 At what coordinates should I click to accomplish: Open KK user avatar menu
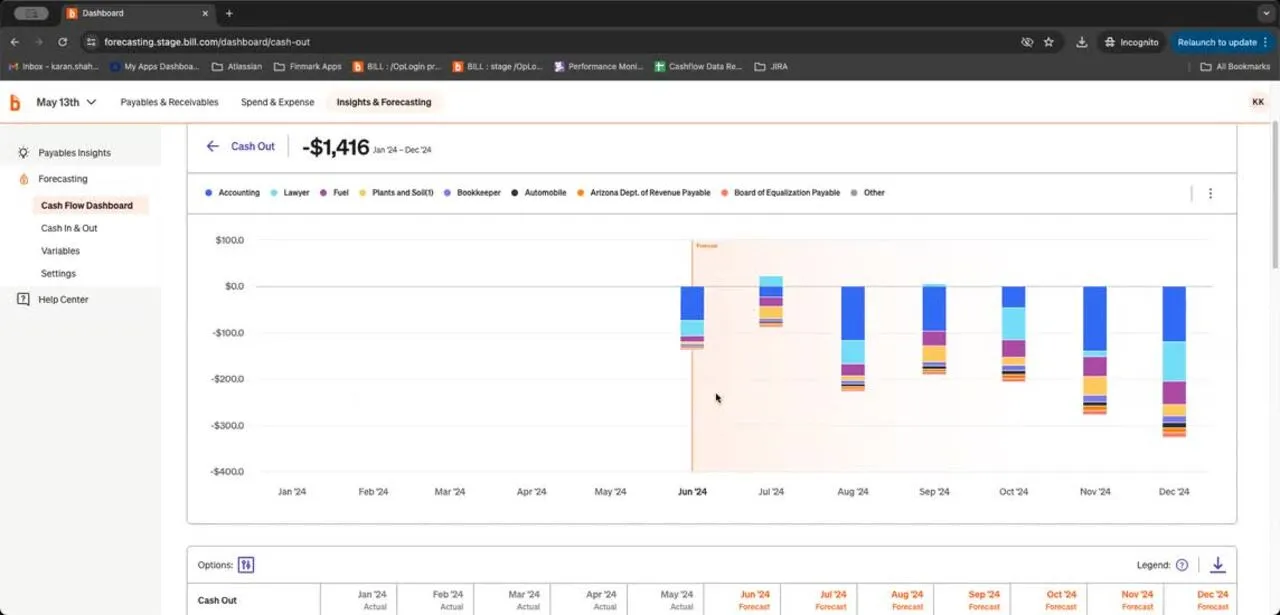coord(1257,102)
